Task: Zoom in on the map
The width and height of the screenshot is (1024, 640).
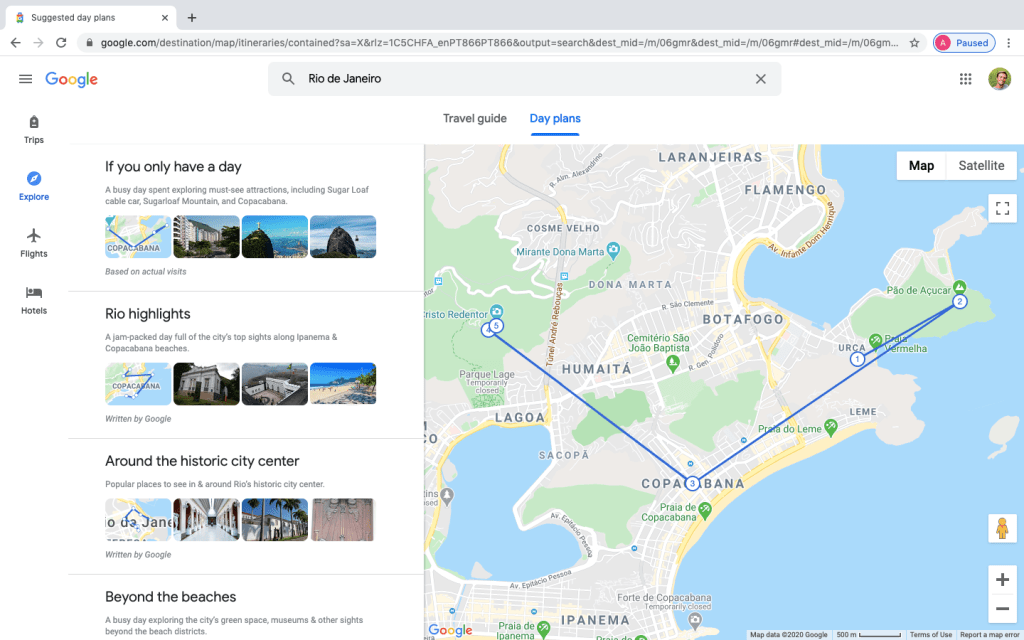Action: 1002,580
